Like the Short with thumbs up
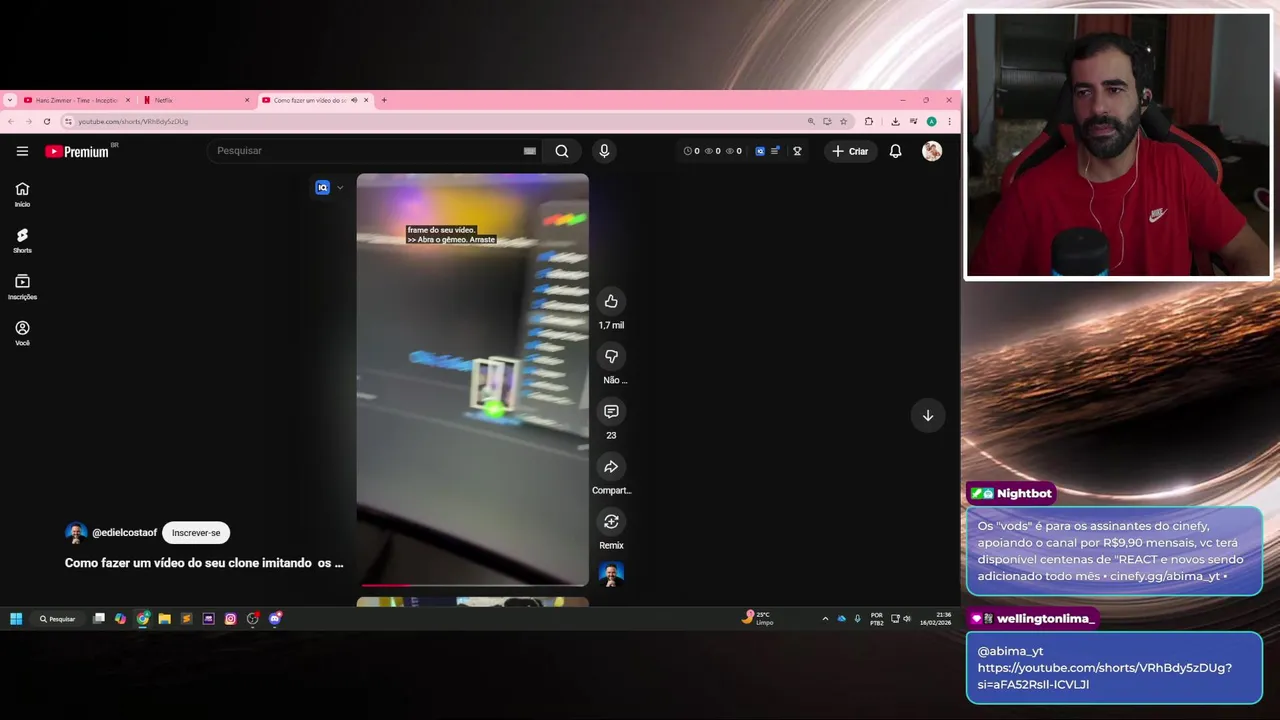Image resolution: width=1280 pixels, height=720 pixels. click(611, 301)
